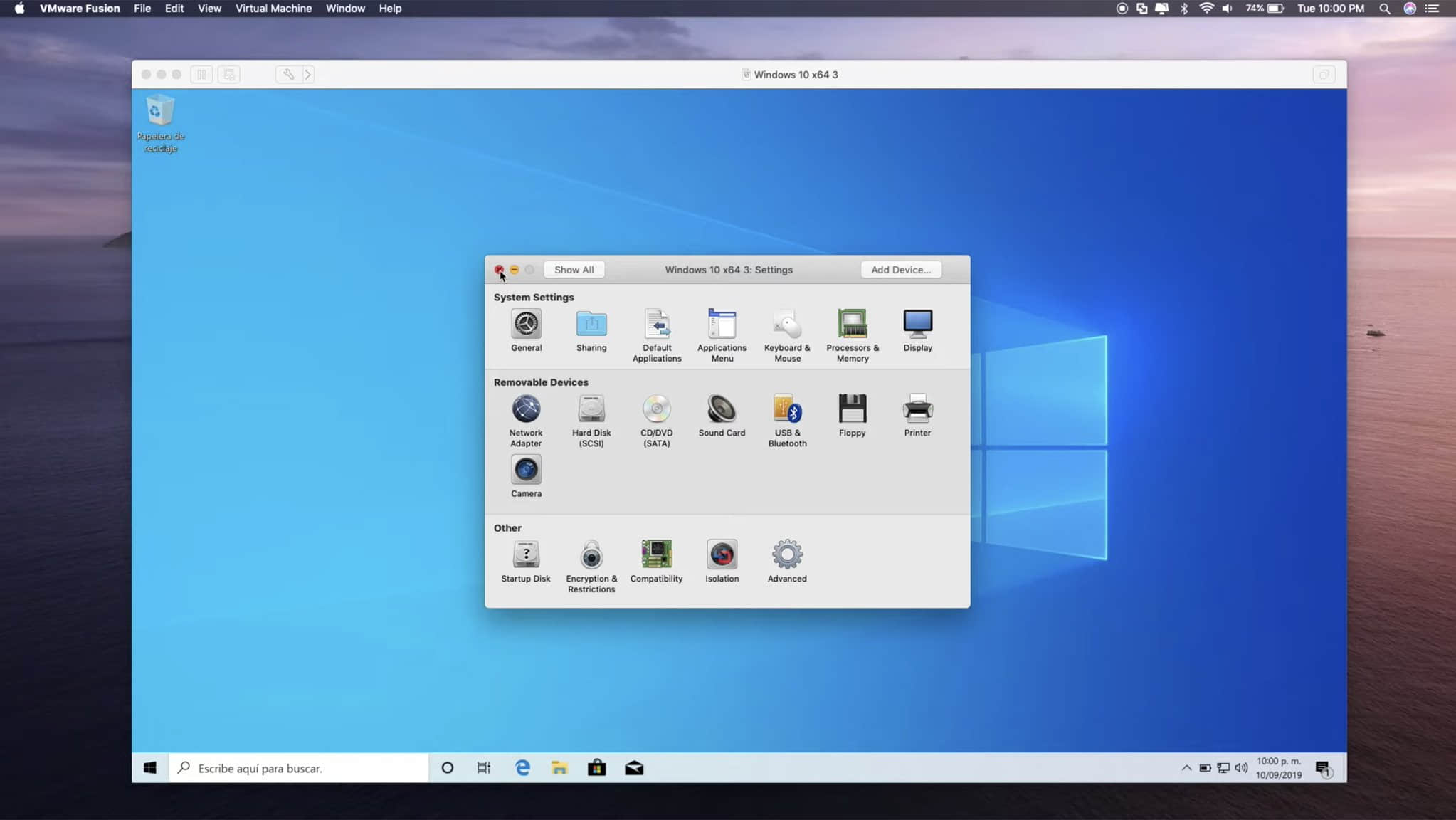The width and height of the screenshot is (1456, 820).
Task: Open the Compatibility settings
Action: click(656, 555)
